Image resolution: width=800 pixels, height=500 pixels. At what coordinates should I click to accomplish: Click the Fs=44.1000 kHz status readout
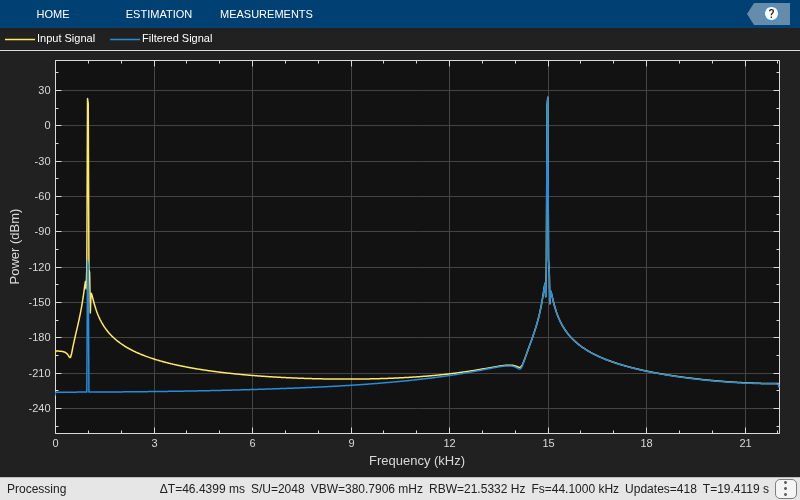coord(575,489)
